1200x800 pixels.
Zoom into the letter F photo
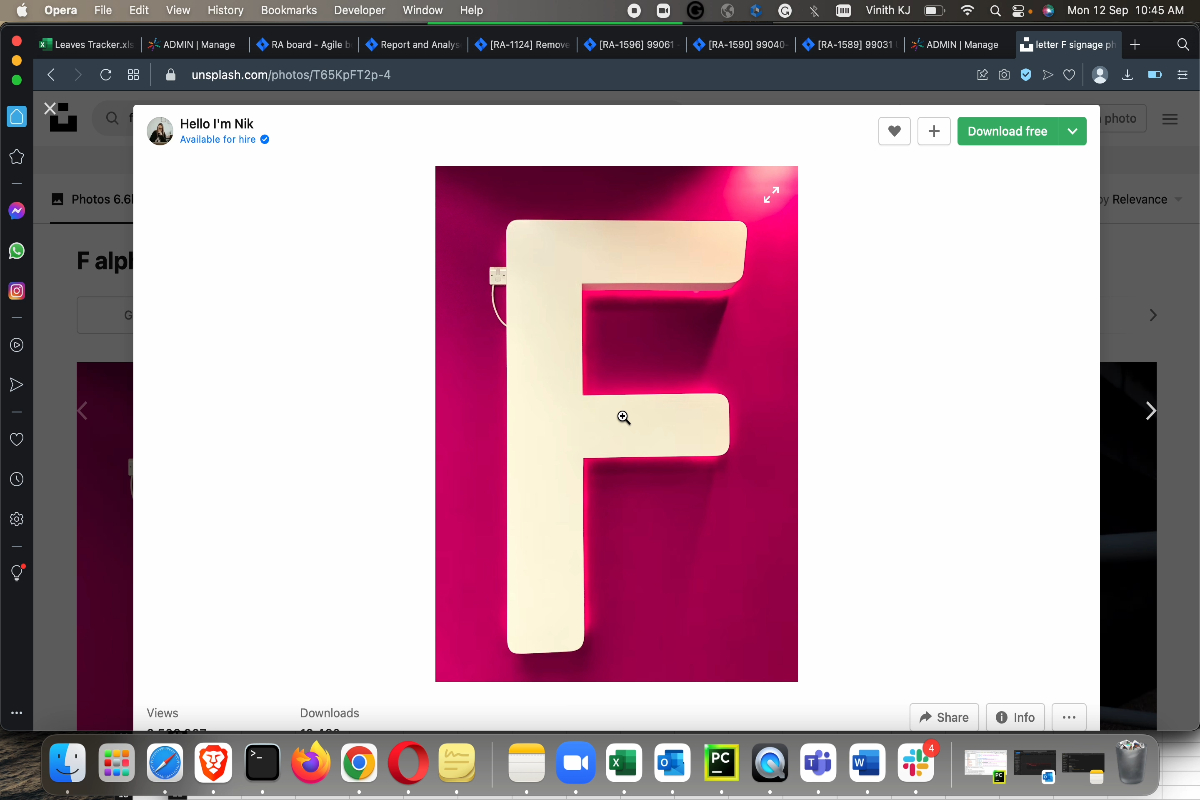[x=616, y=424]
